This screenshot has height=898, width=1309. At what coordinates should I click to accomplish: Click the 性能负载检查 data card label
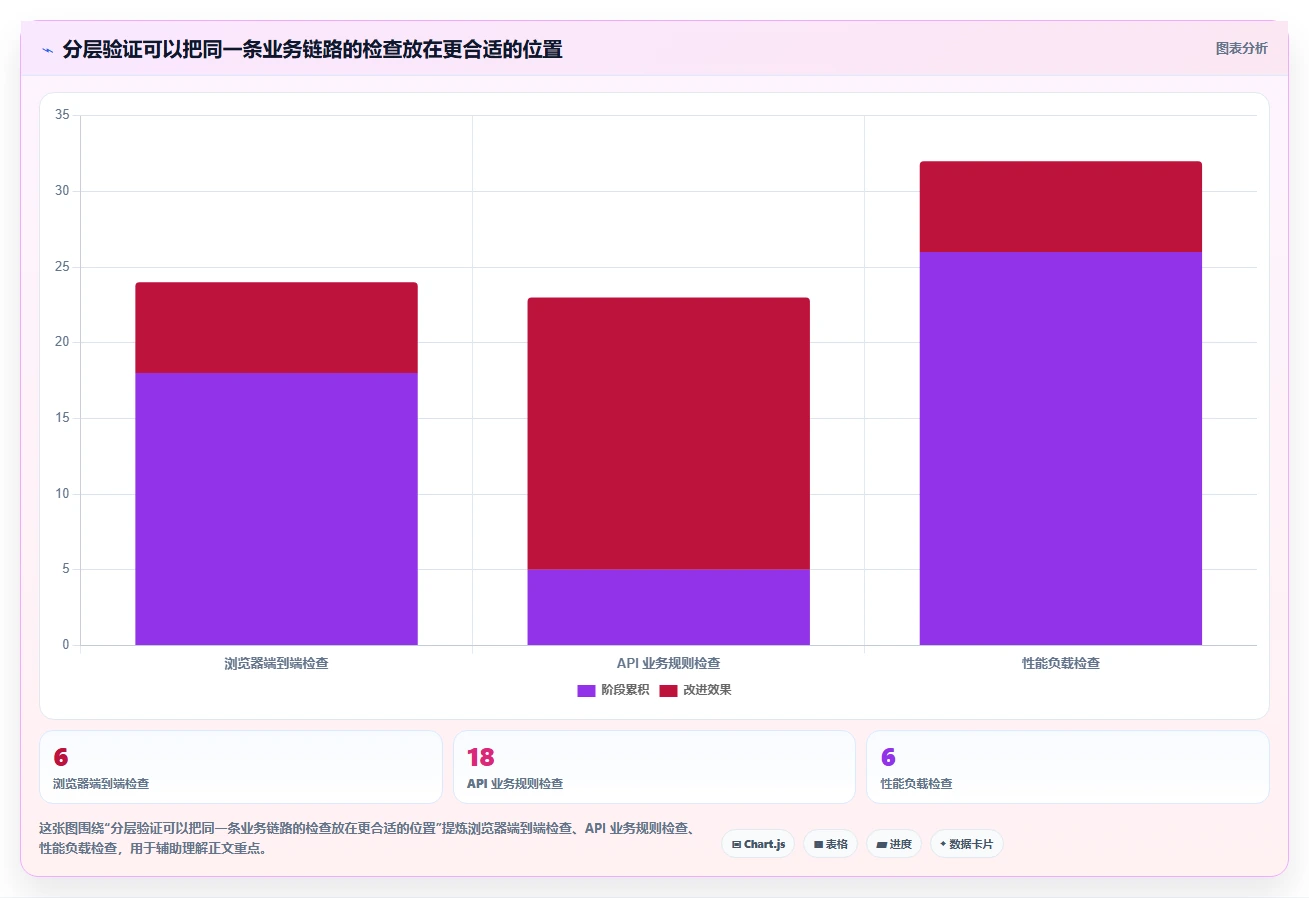pos(916,784)
